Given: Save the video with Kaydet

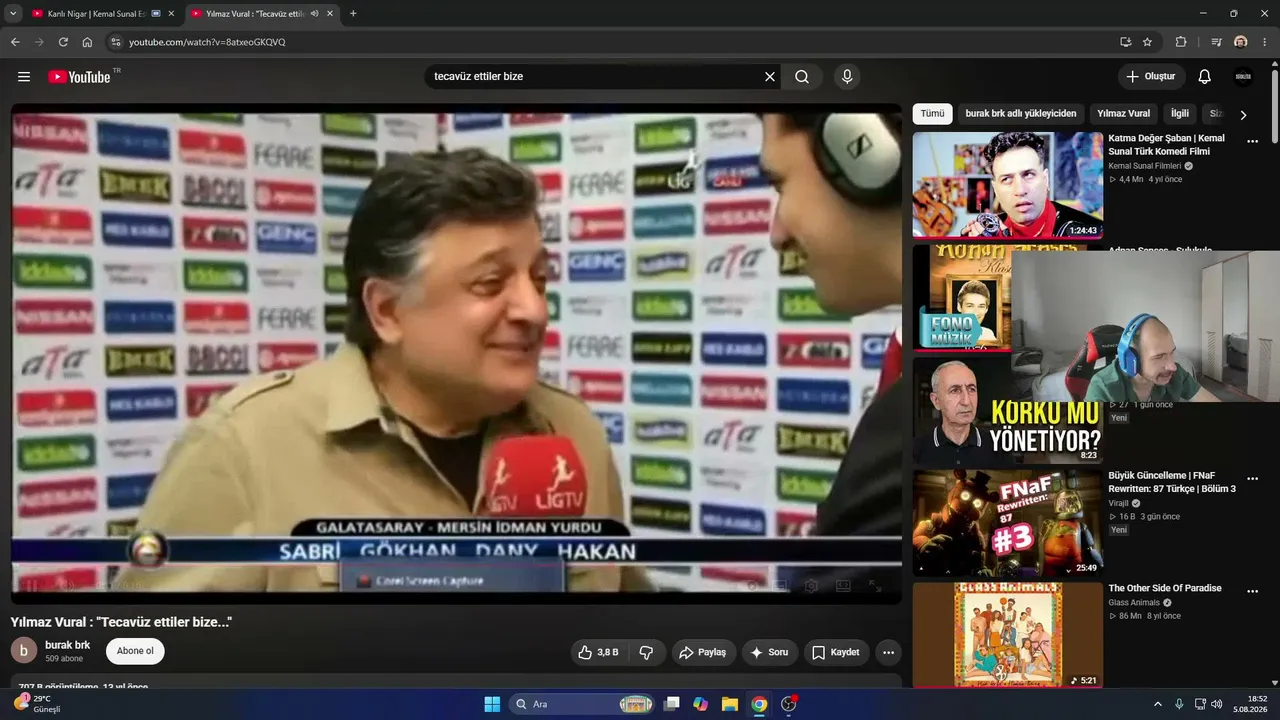Looking at the screenshot, I should 836,652.
